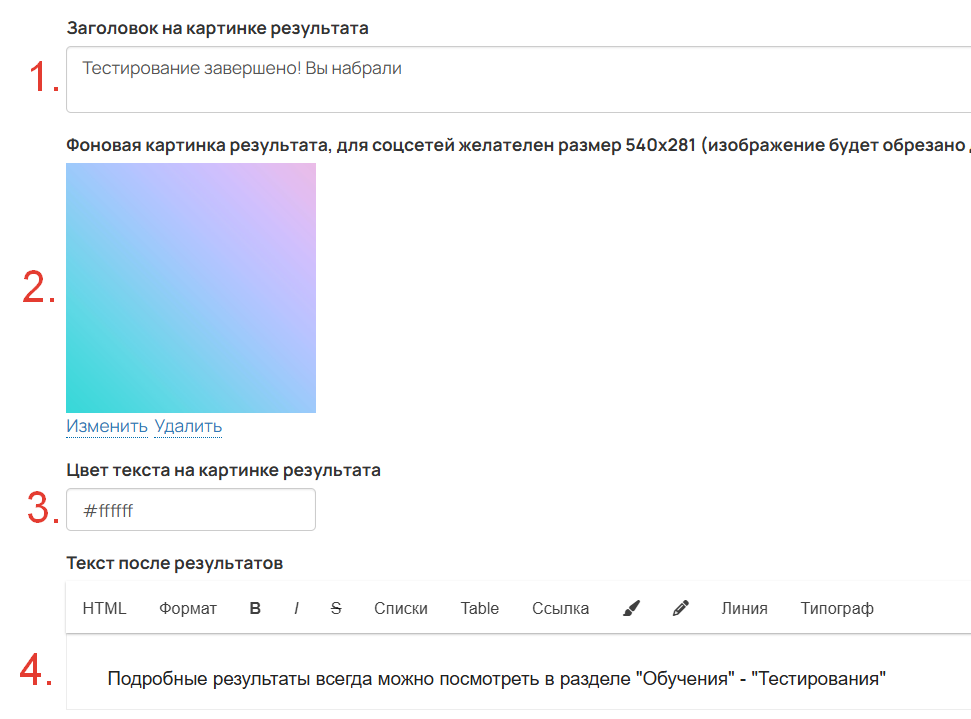Screen dimensions: 971x719
Task: Switch editor to HTML mode
Action: [x=104, y=608]
